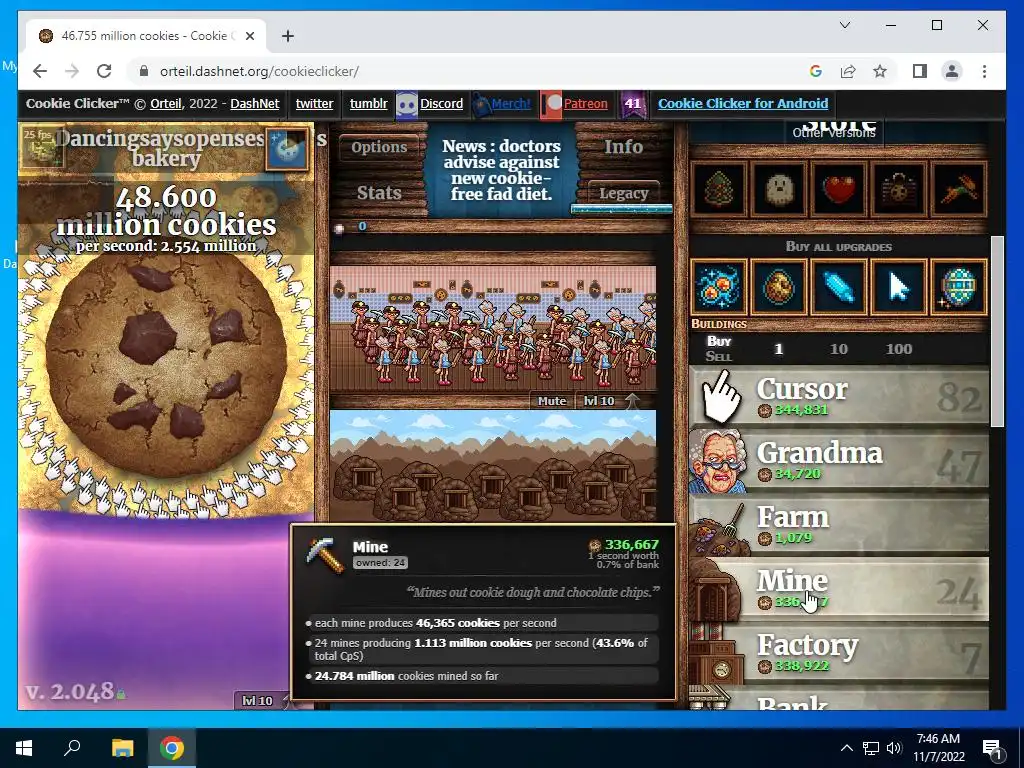Click the bakery name to rename
Image resolution: width=1024 pixels, height=768 pixels.
coord(166,148)
